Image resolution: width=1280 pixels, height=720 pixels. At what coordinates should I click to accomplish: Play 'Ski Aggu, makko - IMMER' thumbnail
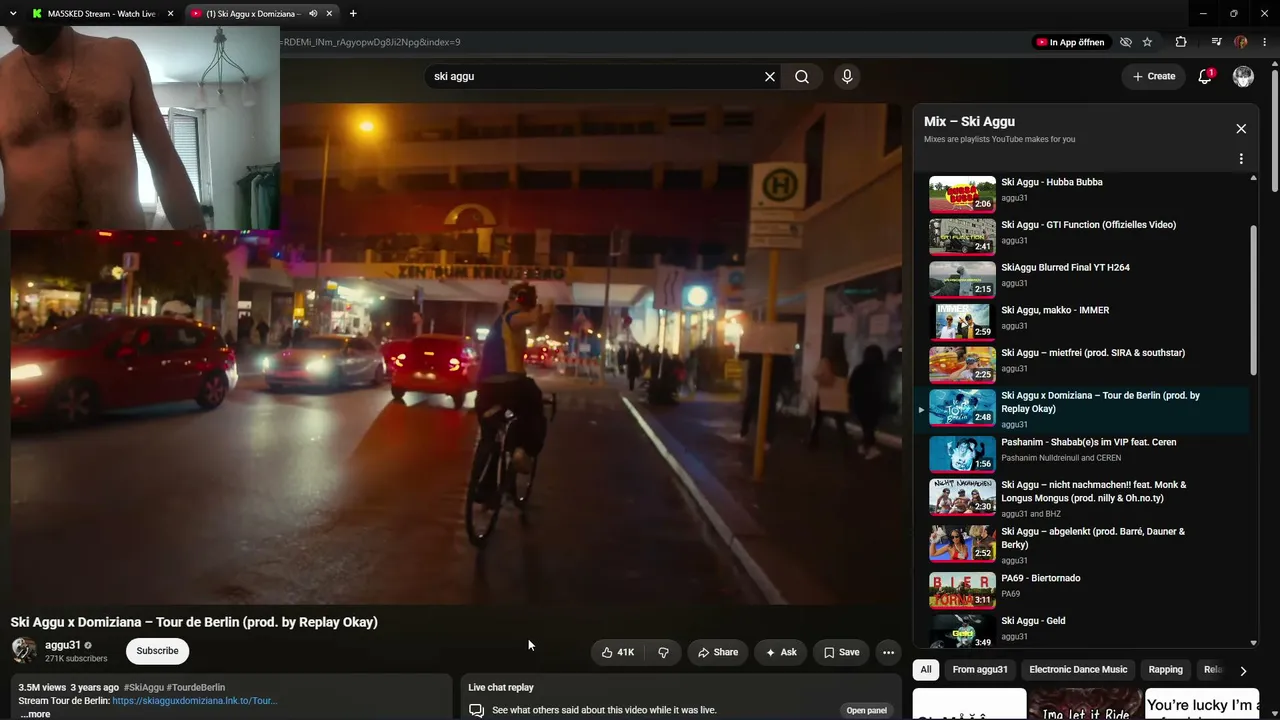[962, 323]
